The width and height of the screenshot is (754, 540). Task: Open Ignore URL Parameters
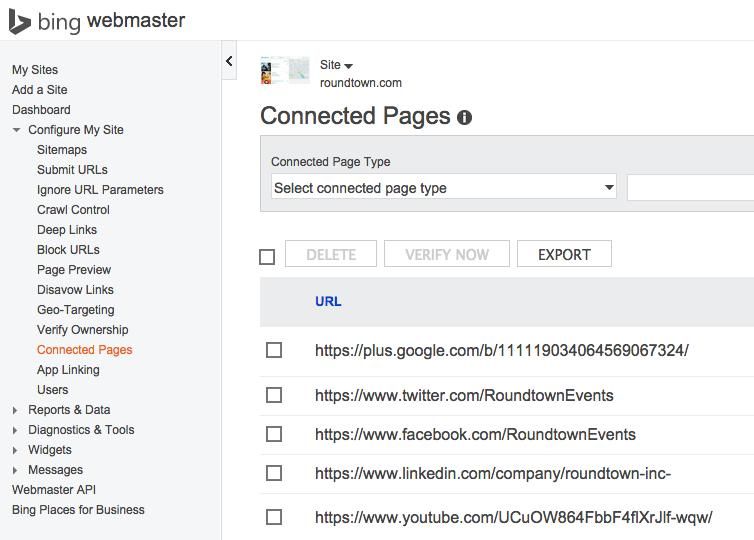click(100, 190)
